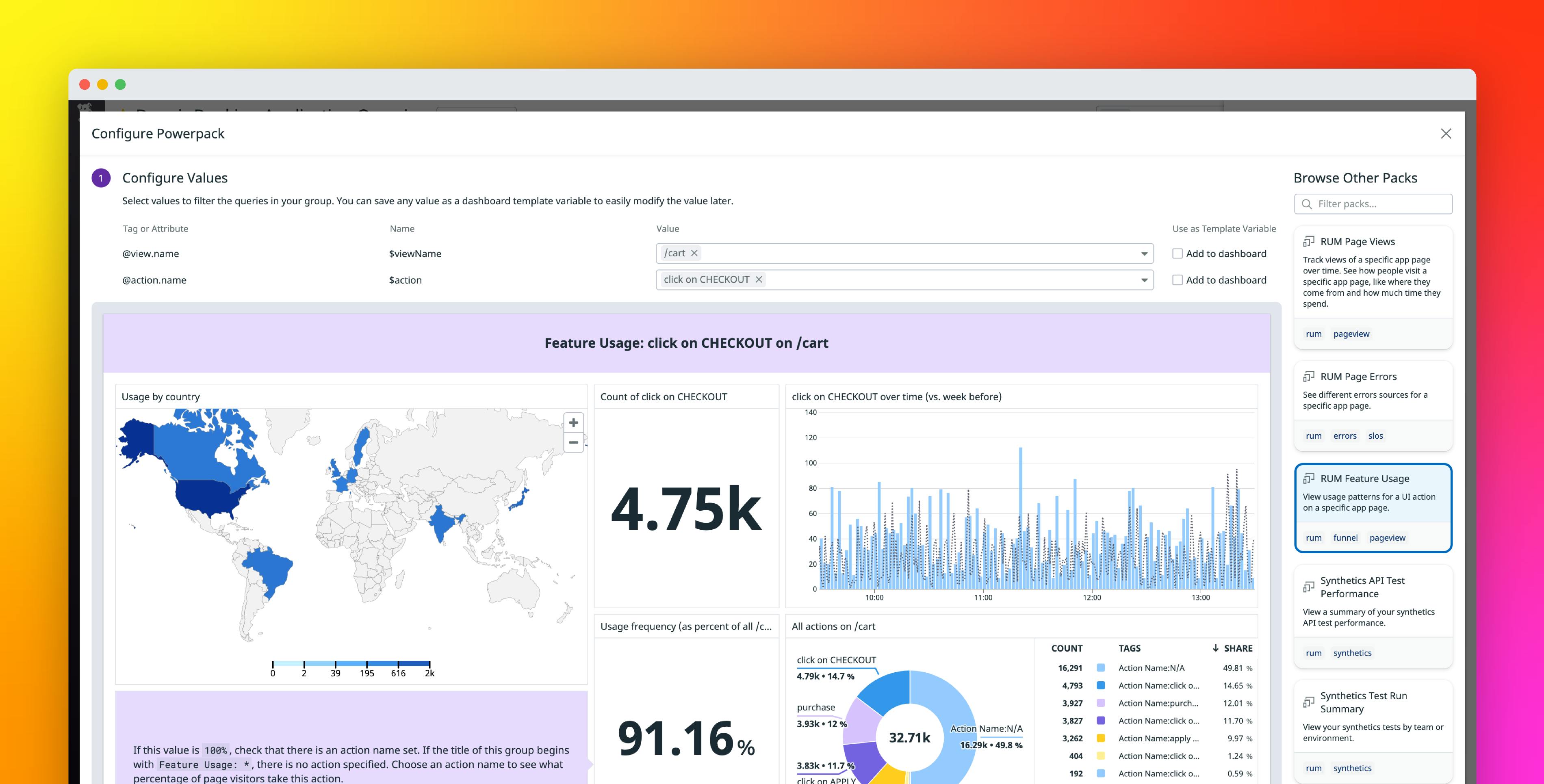The width and height of the screenshot is (1544, 784).
Task: Zoom out on the usage by country map
Action: [x=573, y=442]
